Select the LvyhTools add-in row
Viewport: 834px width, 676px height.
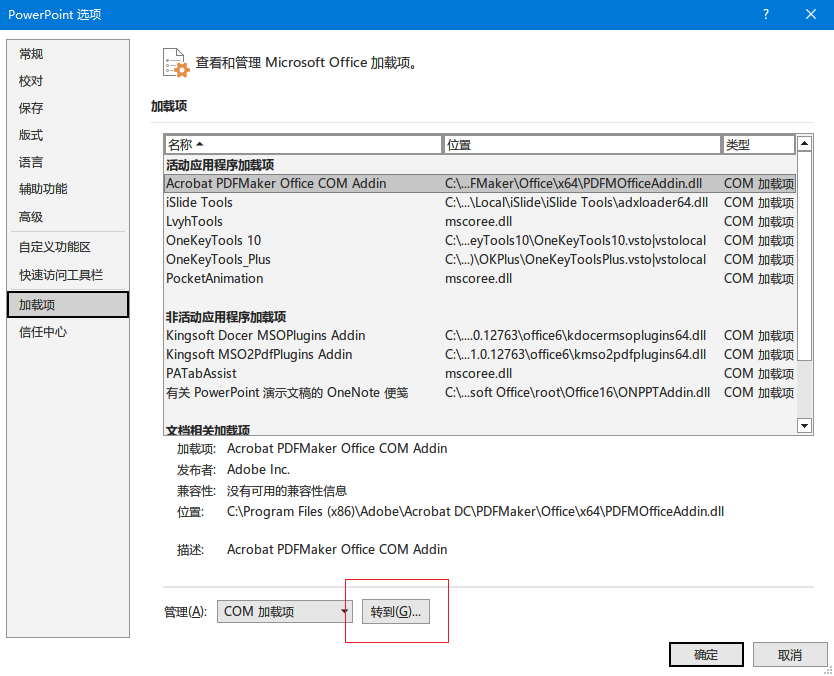pos(480,222)
